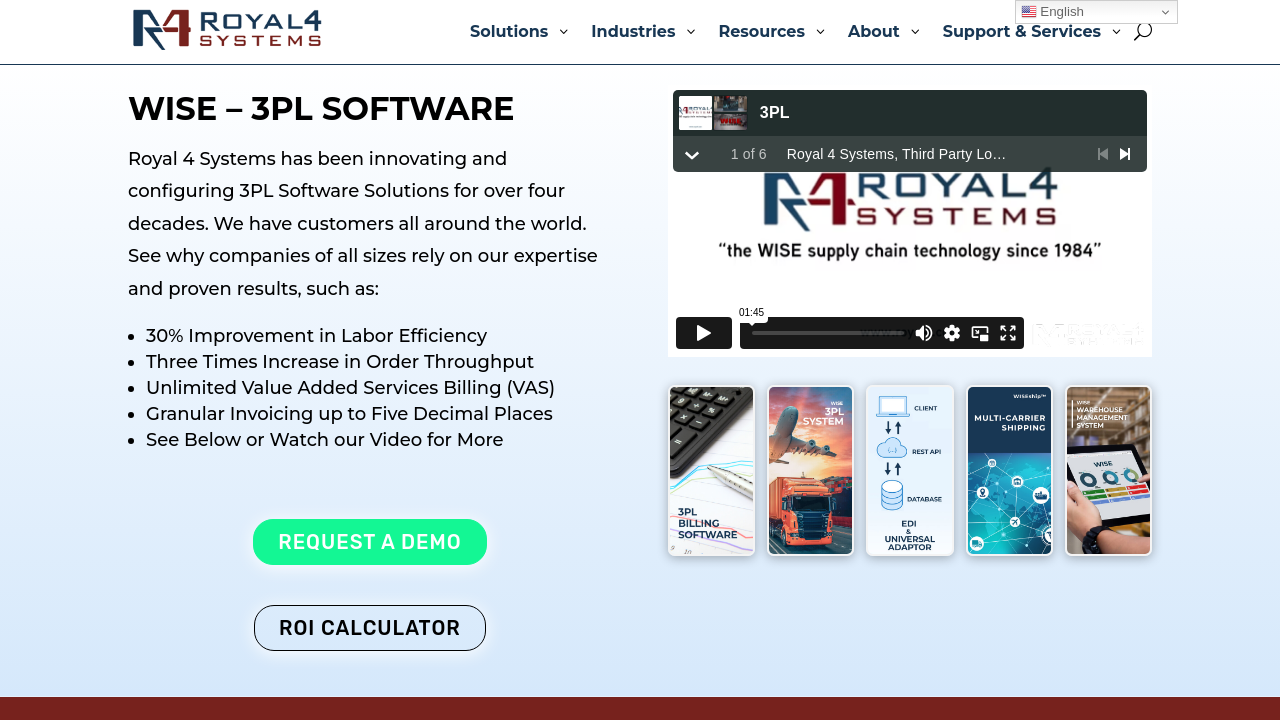
Task: Open video settings gear
Action: tap(952, 333)
